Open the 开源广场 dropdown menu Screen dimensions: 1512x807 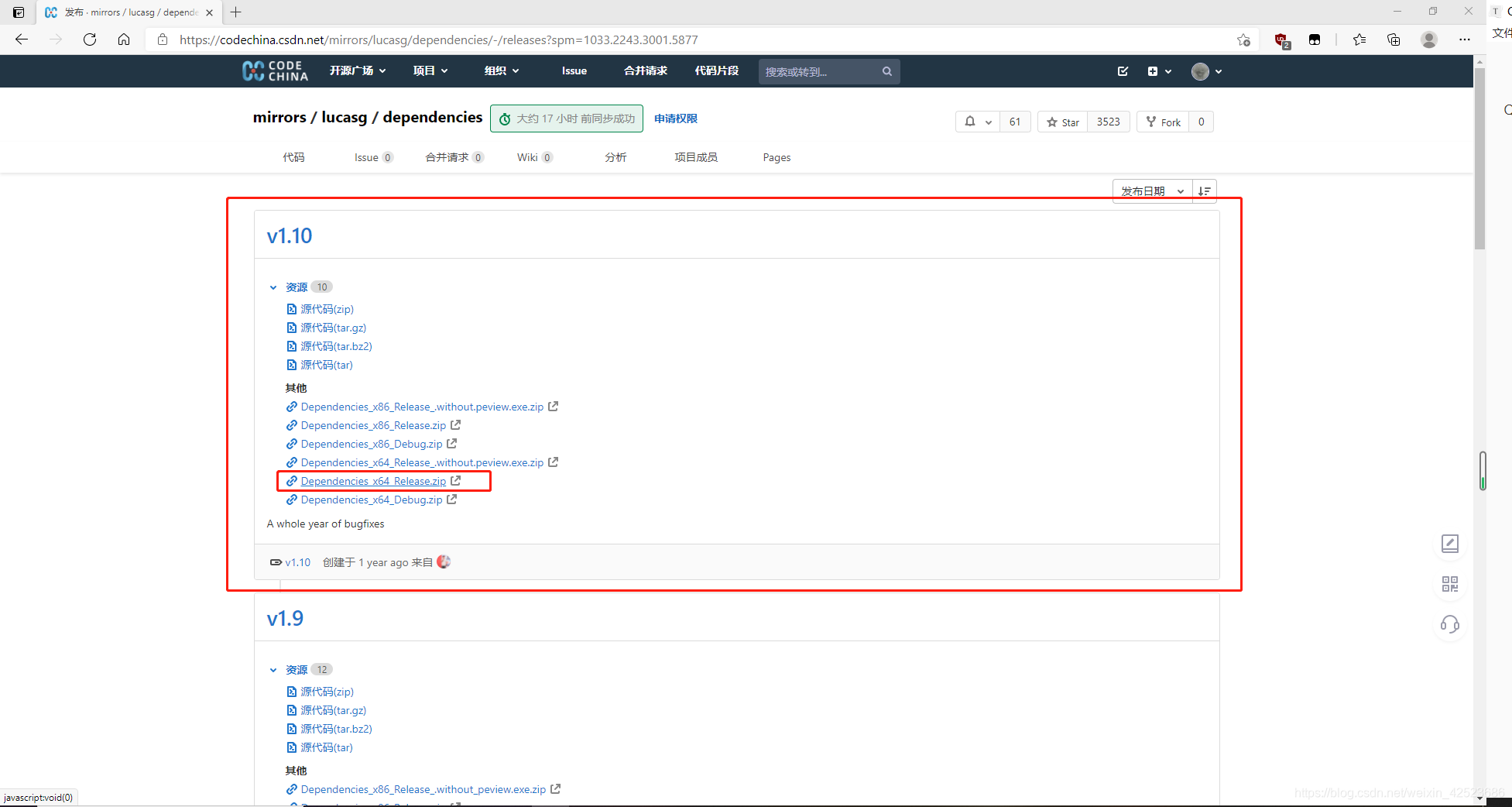(358, 70)
